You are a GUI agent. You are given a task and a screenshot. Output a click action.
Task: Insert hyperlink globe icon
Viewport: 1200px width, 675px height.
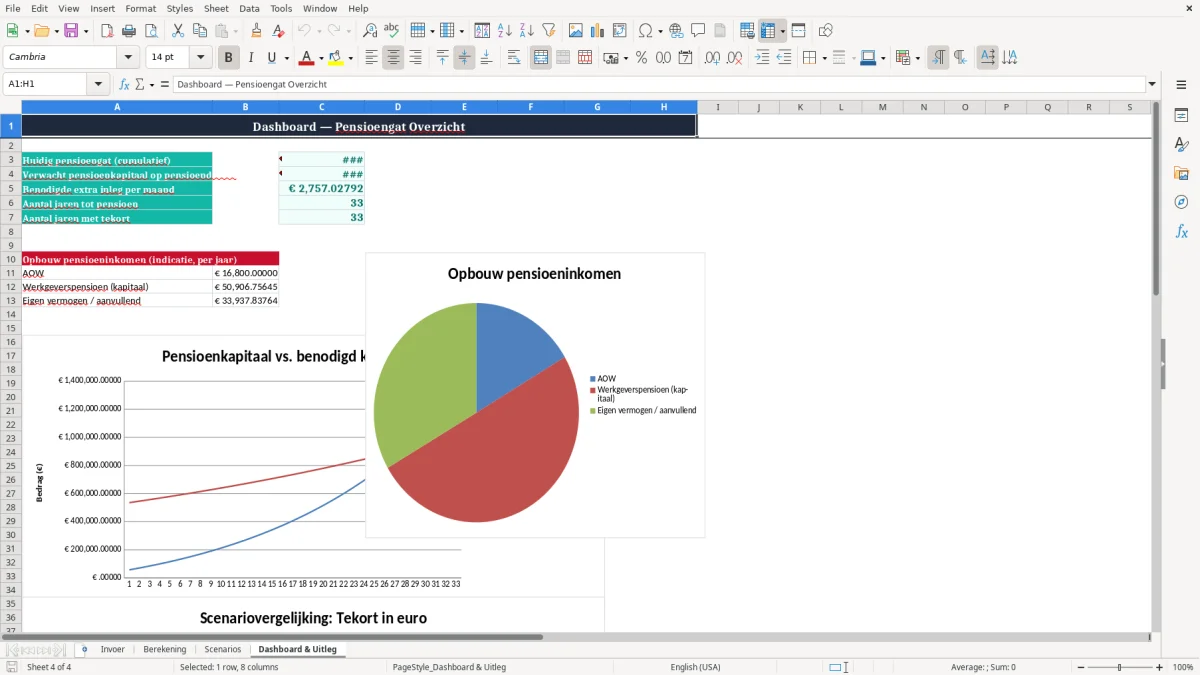pos(676,31)
